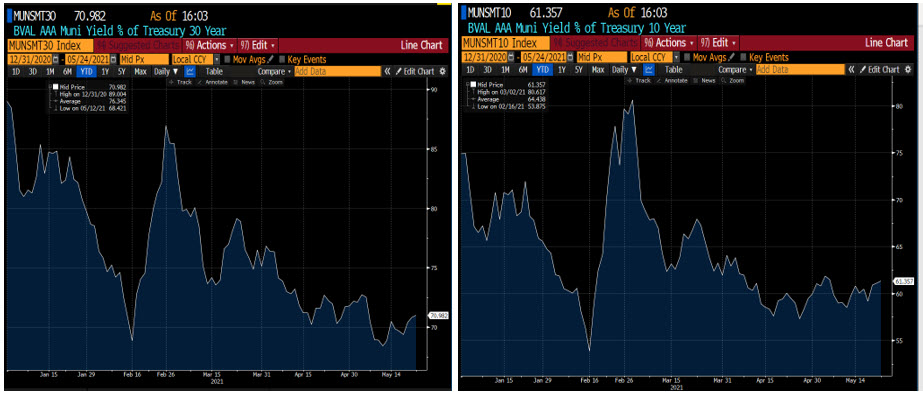923x396 pixels.
Task: Show News overlay in MUNSMT10 chart
Action: click(x=705, y=80)
